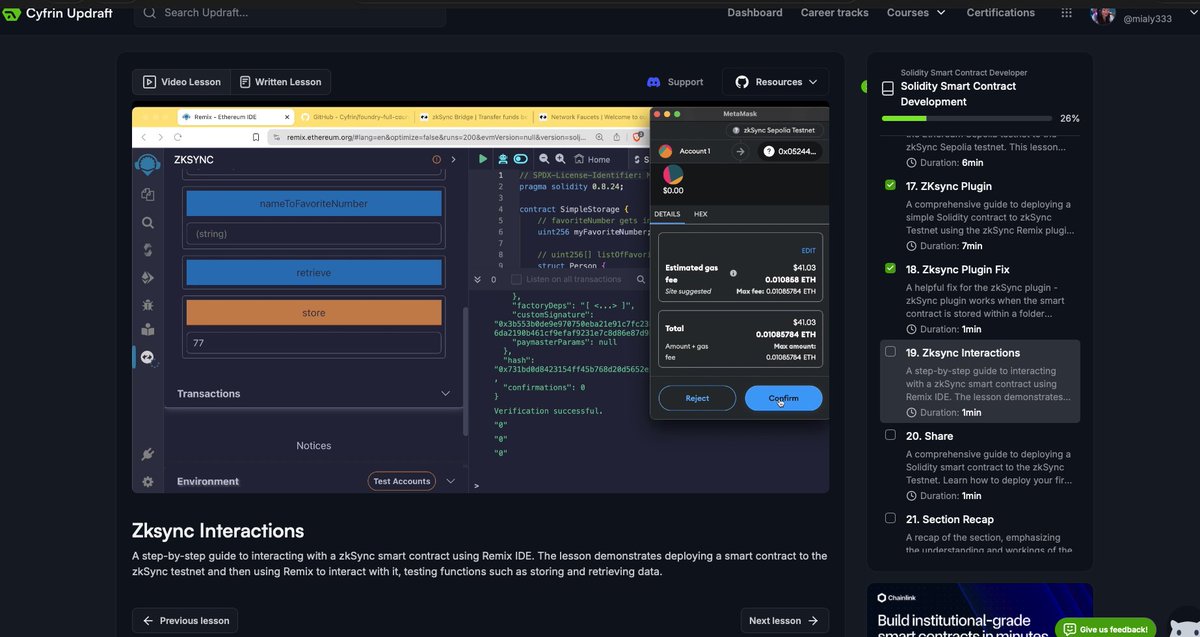Click the green Run script play icon
This screenshot has height=637, width=1200.
coord(483,159)
